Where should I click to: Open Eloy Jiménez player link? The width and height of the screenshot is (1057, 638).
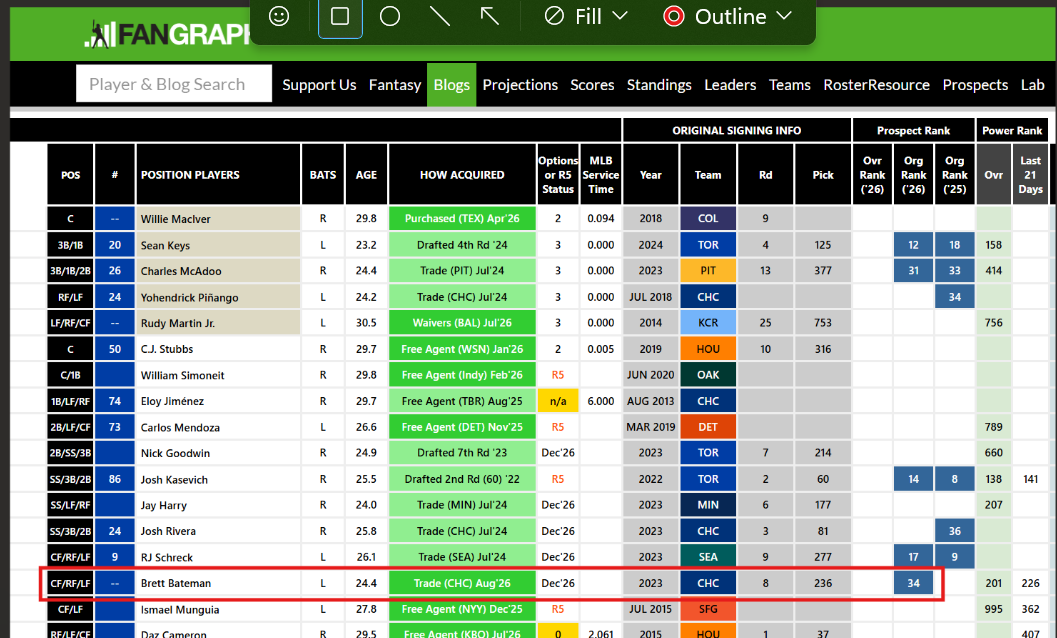[x=172, y=401]
